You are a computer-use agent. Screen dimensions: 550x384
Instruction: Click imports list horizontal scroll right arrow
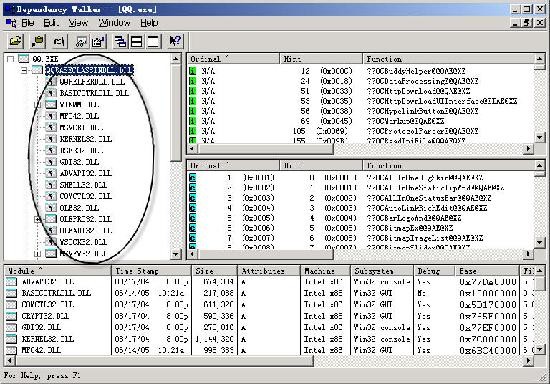[x=529, y=149]
